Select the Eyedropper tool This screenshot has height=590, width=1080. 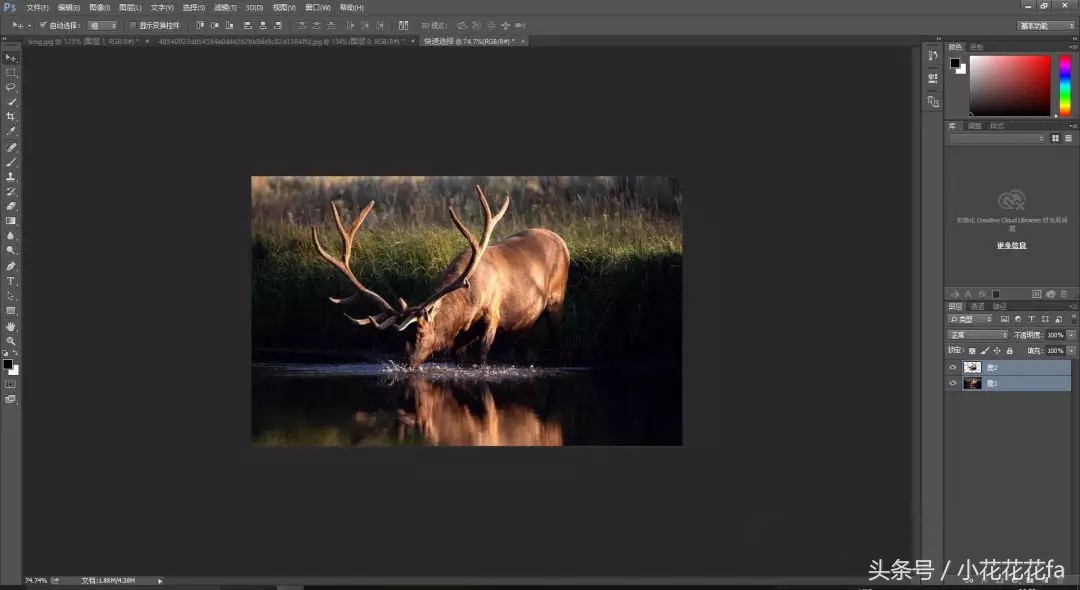click(x=11, y=131)
